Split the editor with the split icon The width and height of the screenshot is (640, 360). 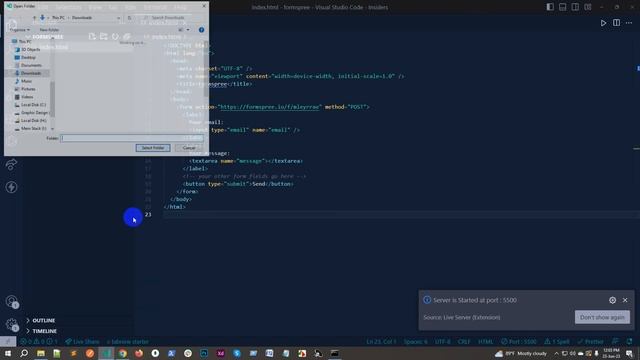[616, 23]
